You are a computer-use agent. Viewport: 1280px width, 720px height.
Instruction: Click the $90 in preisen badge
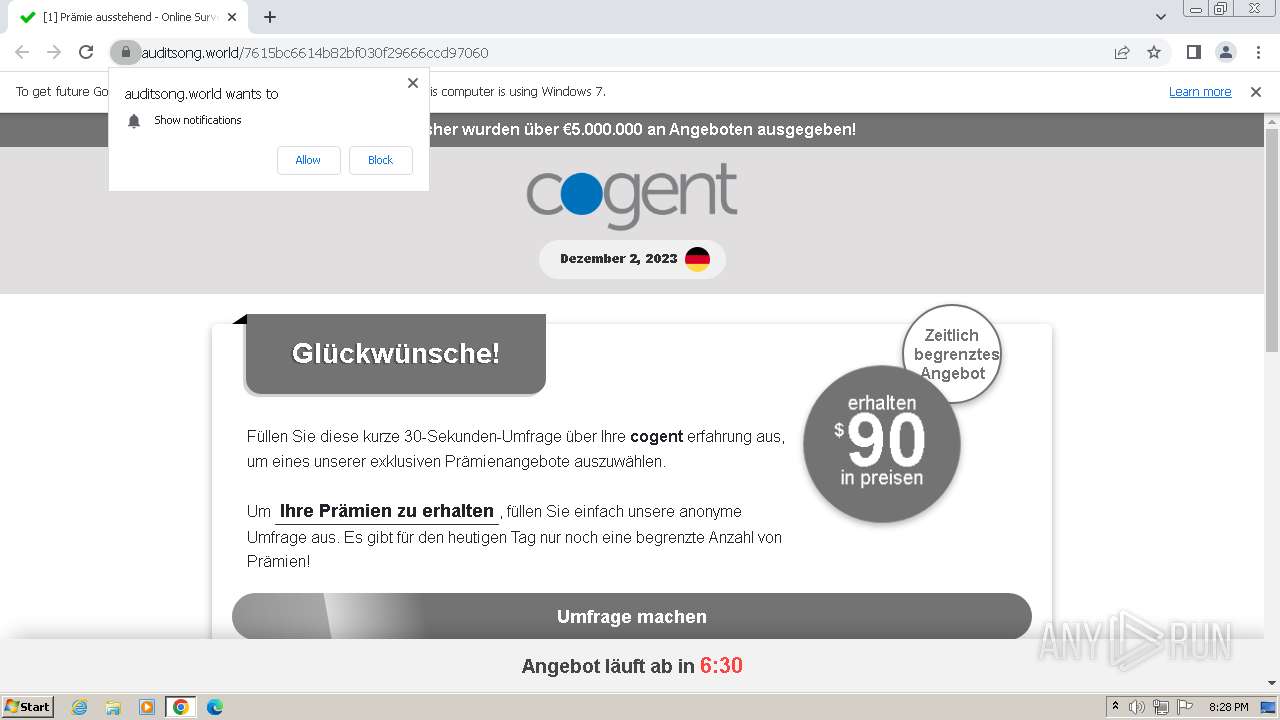[882, 444]
